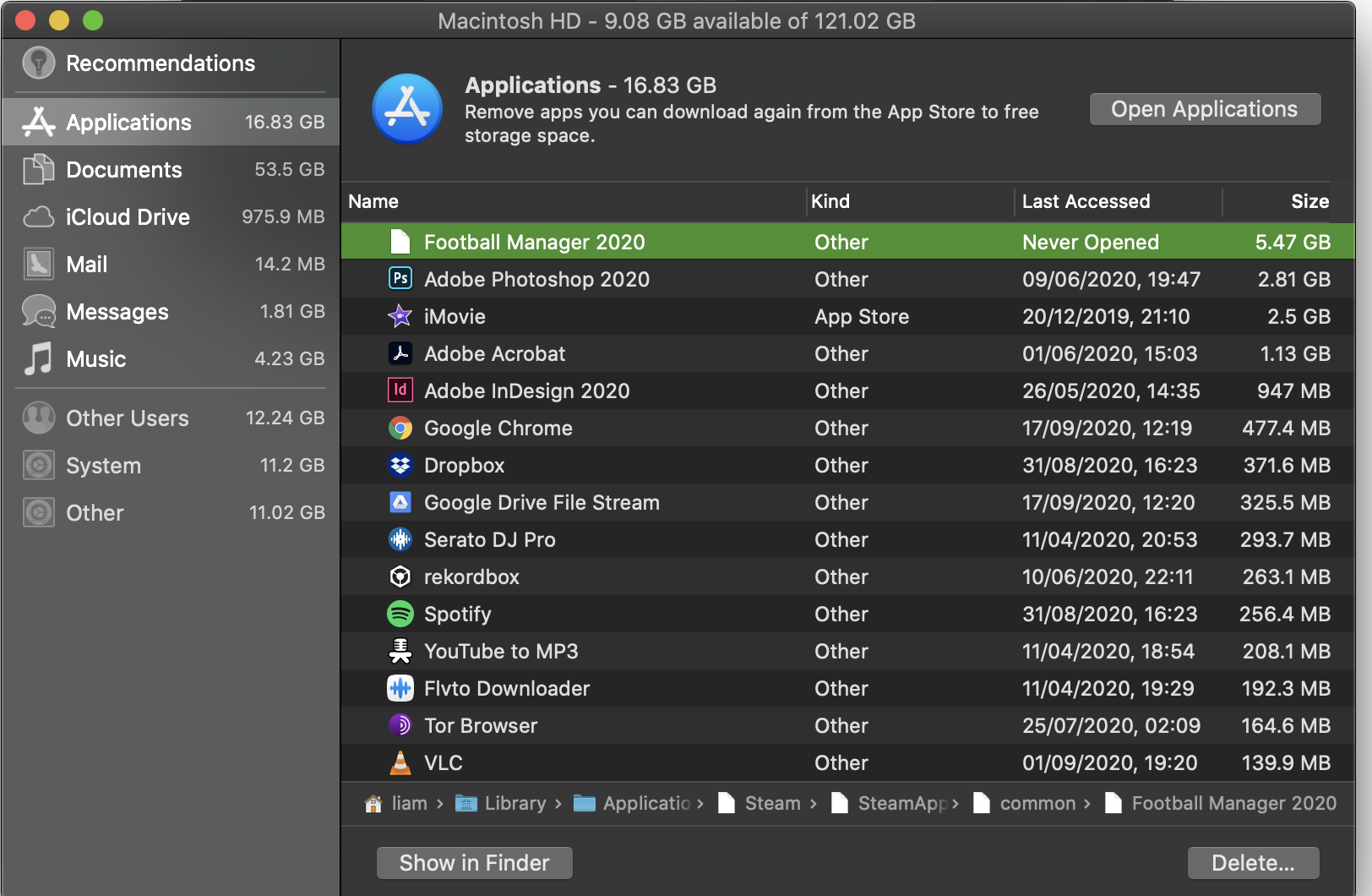Switch to Documents in the sidebar
The height and width of the screenshot is (896, 1372).
coord(123,170)
